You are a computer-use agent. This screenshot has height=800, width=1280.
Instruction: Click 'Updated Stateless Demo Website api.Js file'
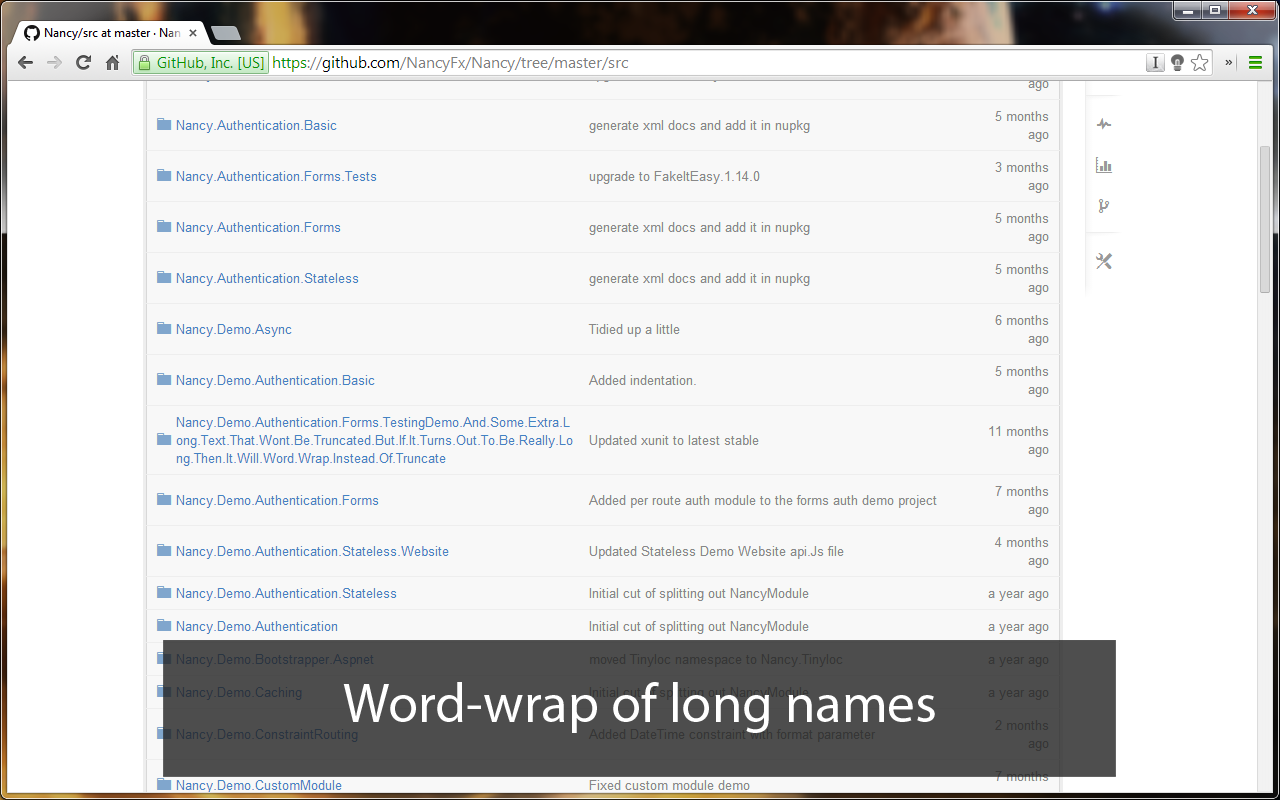click(716, 551)
